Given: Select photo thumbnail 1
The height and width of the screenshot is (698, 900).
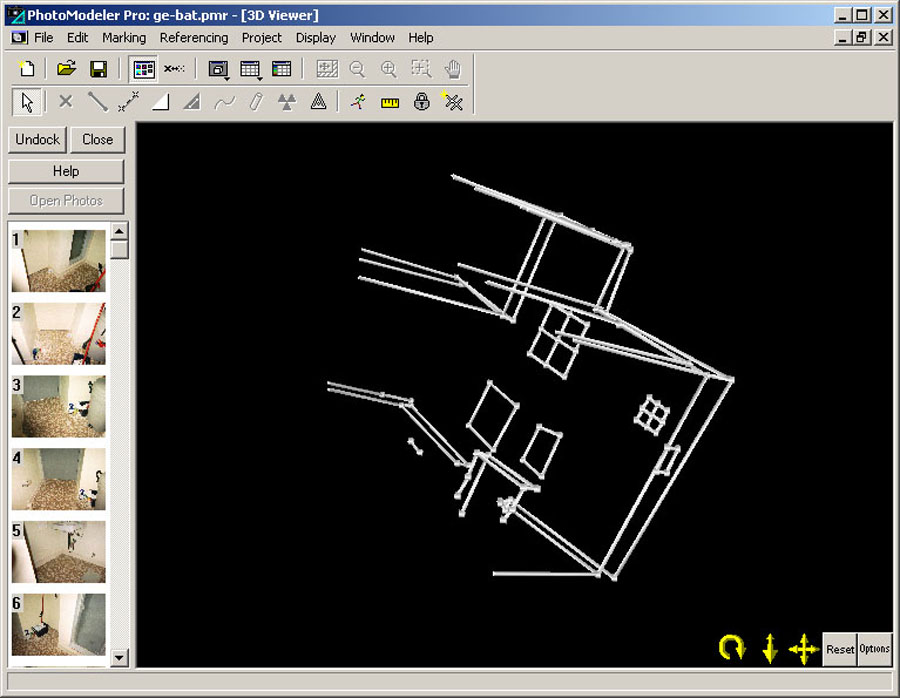Looking at the screenshot, I should (x=59, y=261).
